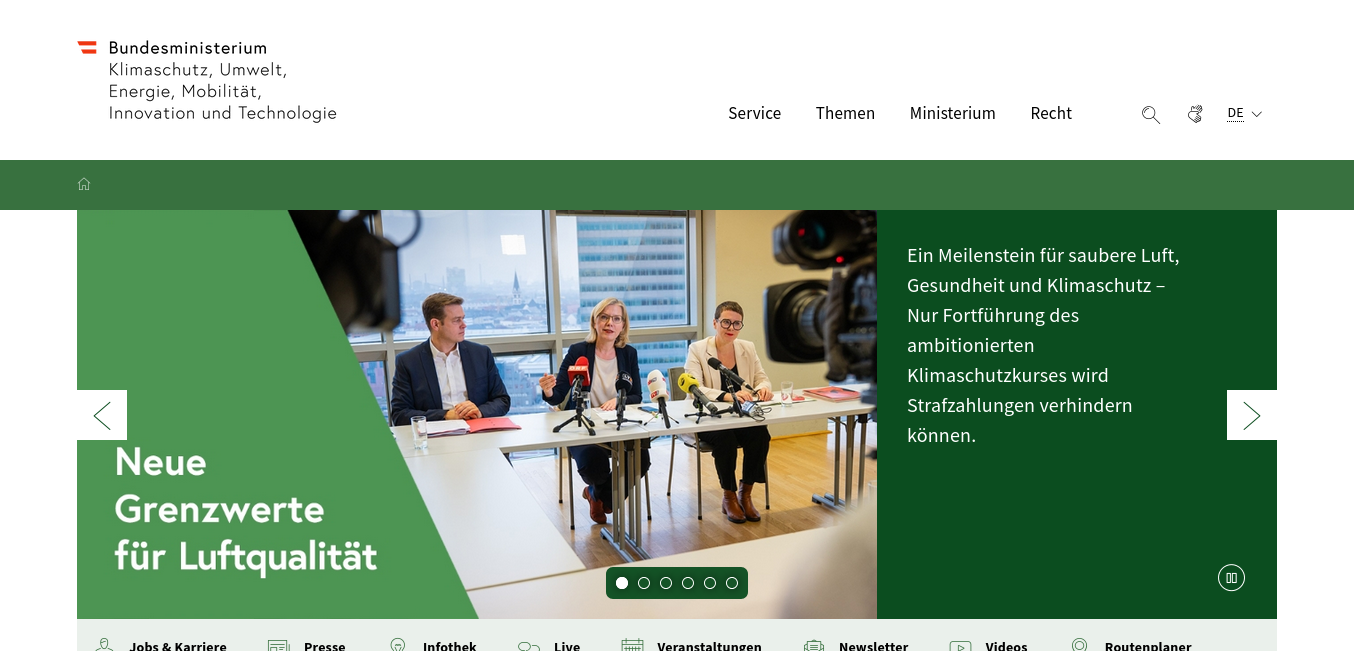Open sign language hand icon

[1195, 114]
